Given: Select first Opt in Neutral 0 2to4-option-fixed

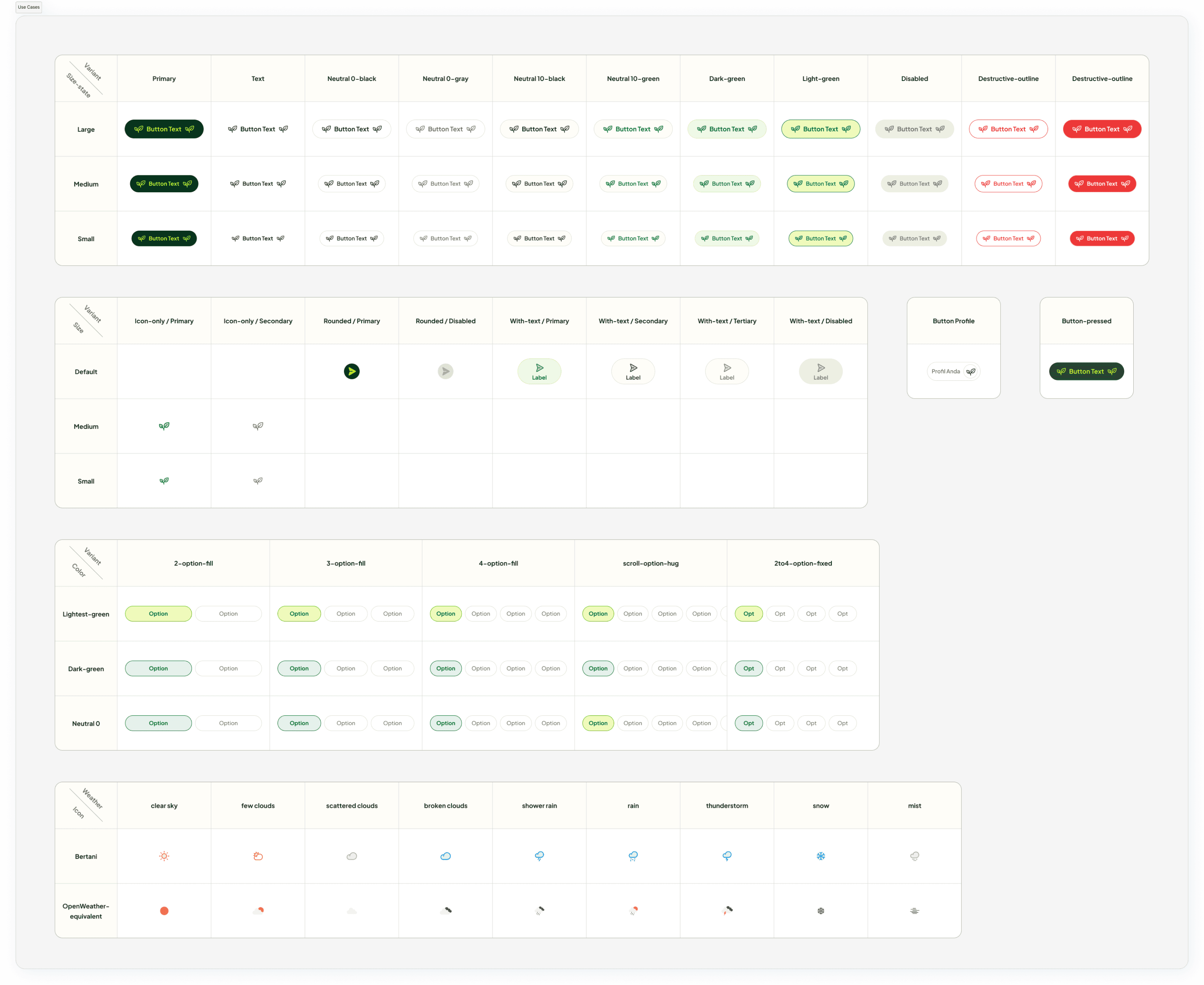Looking at the screenshot, I should coord(748,723).
